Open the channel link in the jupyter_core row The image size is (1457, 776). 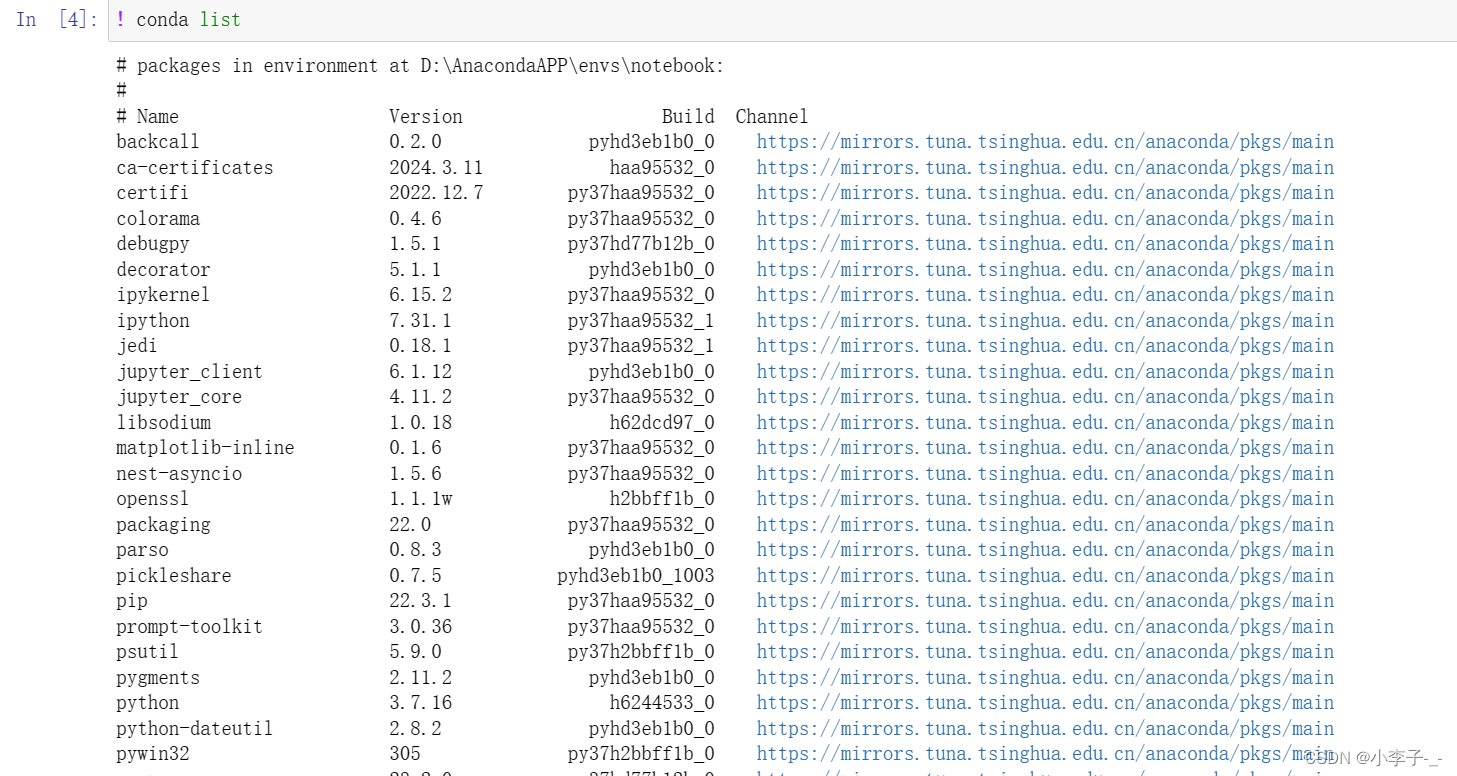coord(1045,397)
